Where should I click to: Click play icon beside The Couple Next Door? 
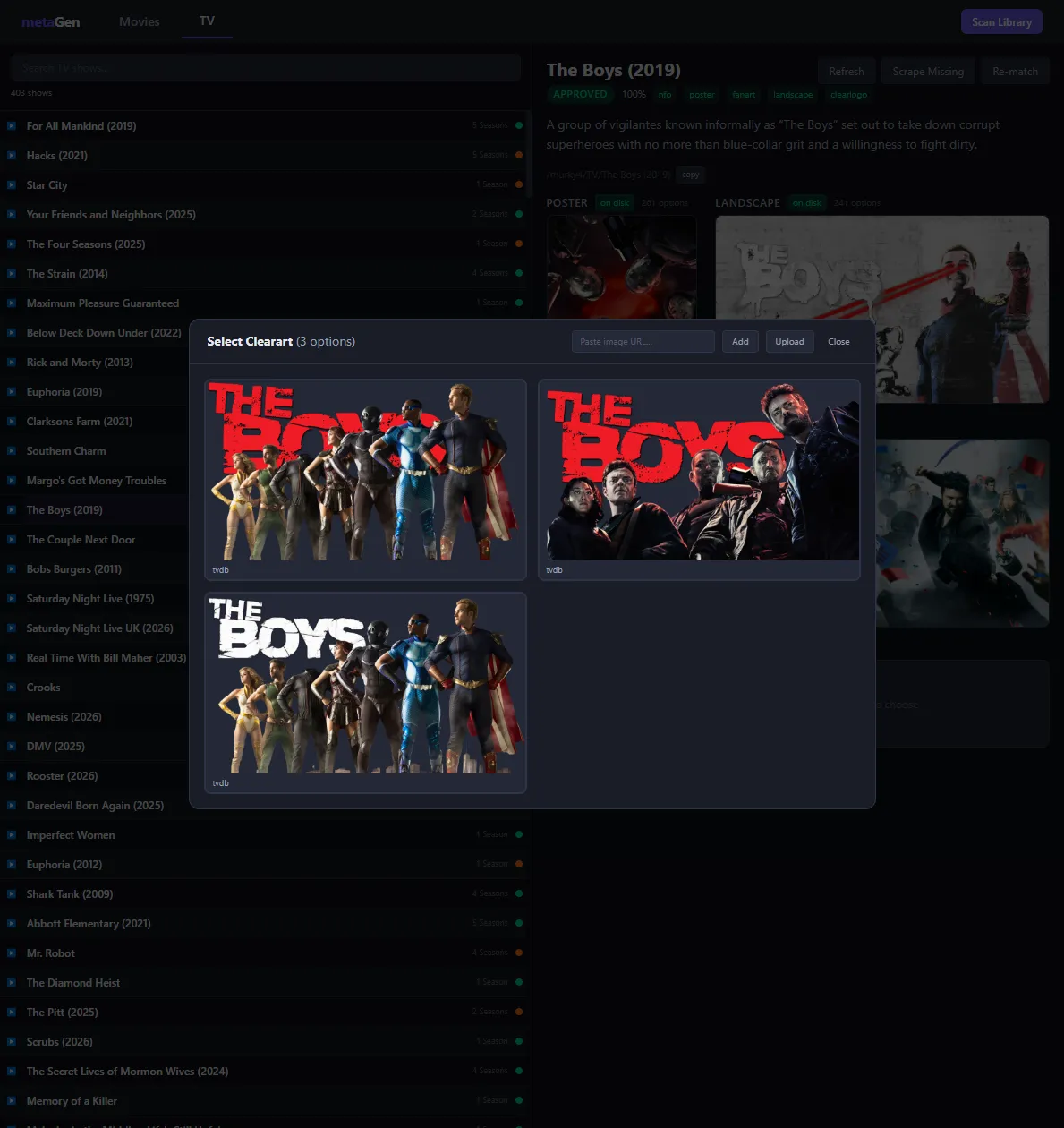coord(12,540)
